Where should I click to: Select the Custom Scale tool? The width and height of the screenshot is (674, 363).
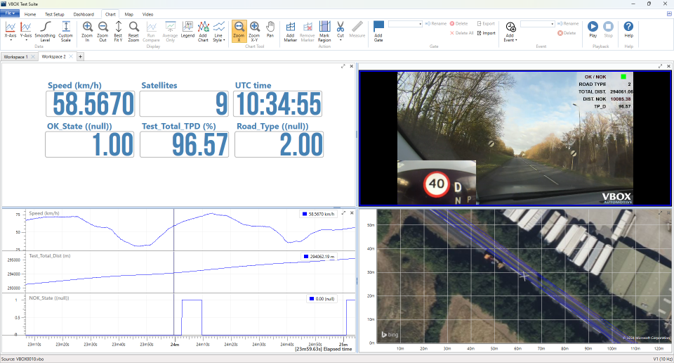(66, 31)
